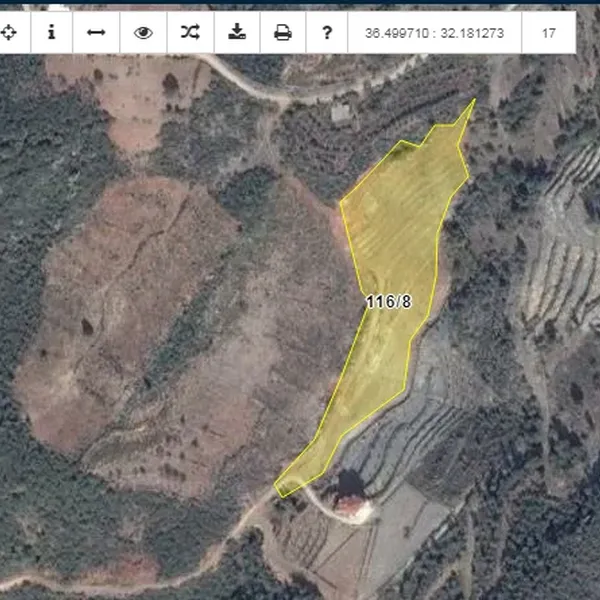Open the parcel info tool

[x=51, y=33]
